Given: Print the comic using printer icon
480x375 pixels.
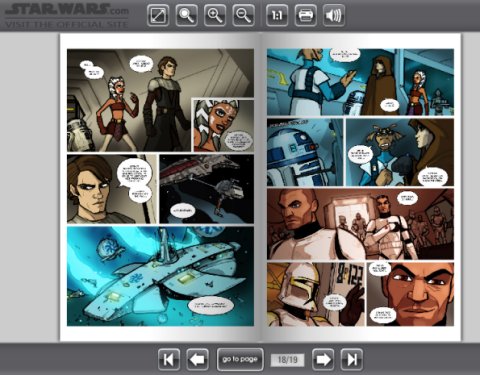Looking at the screenshot, I should [306, 15].
